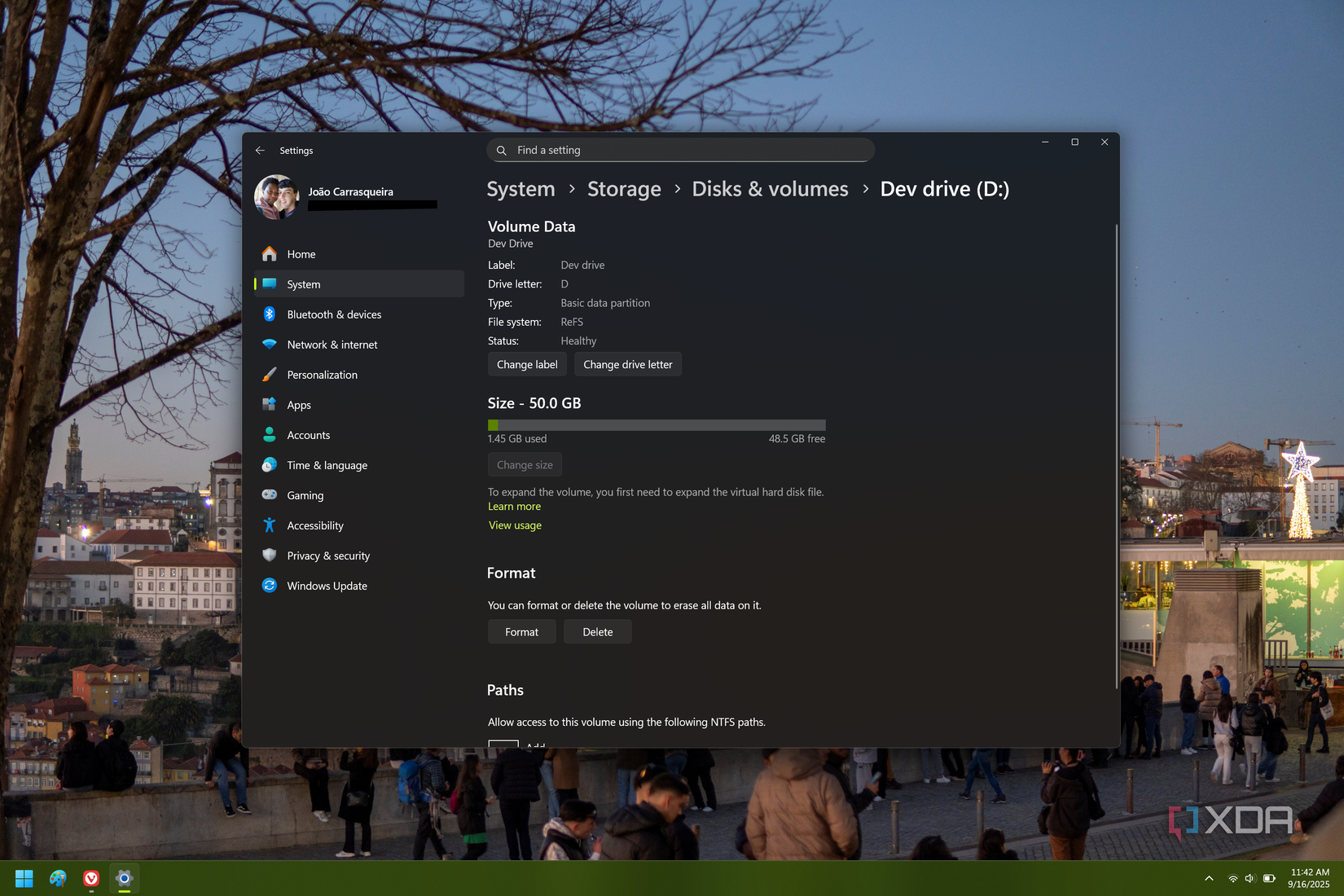Open Network & internet settings
The height and width of the screenshot is (896, 1344).
tap(332, 344)
